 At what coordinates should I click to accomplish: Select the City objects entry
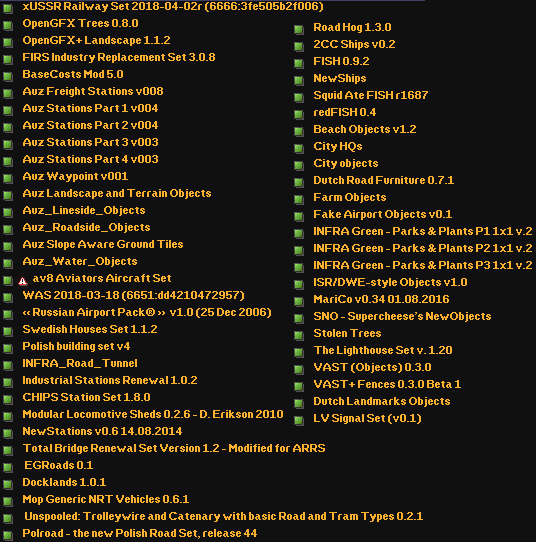pyautogui.click(x=346, y=163)
